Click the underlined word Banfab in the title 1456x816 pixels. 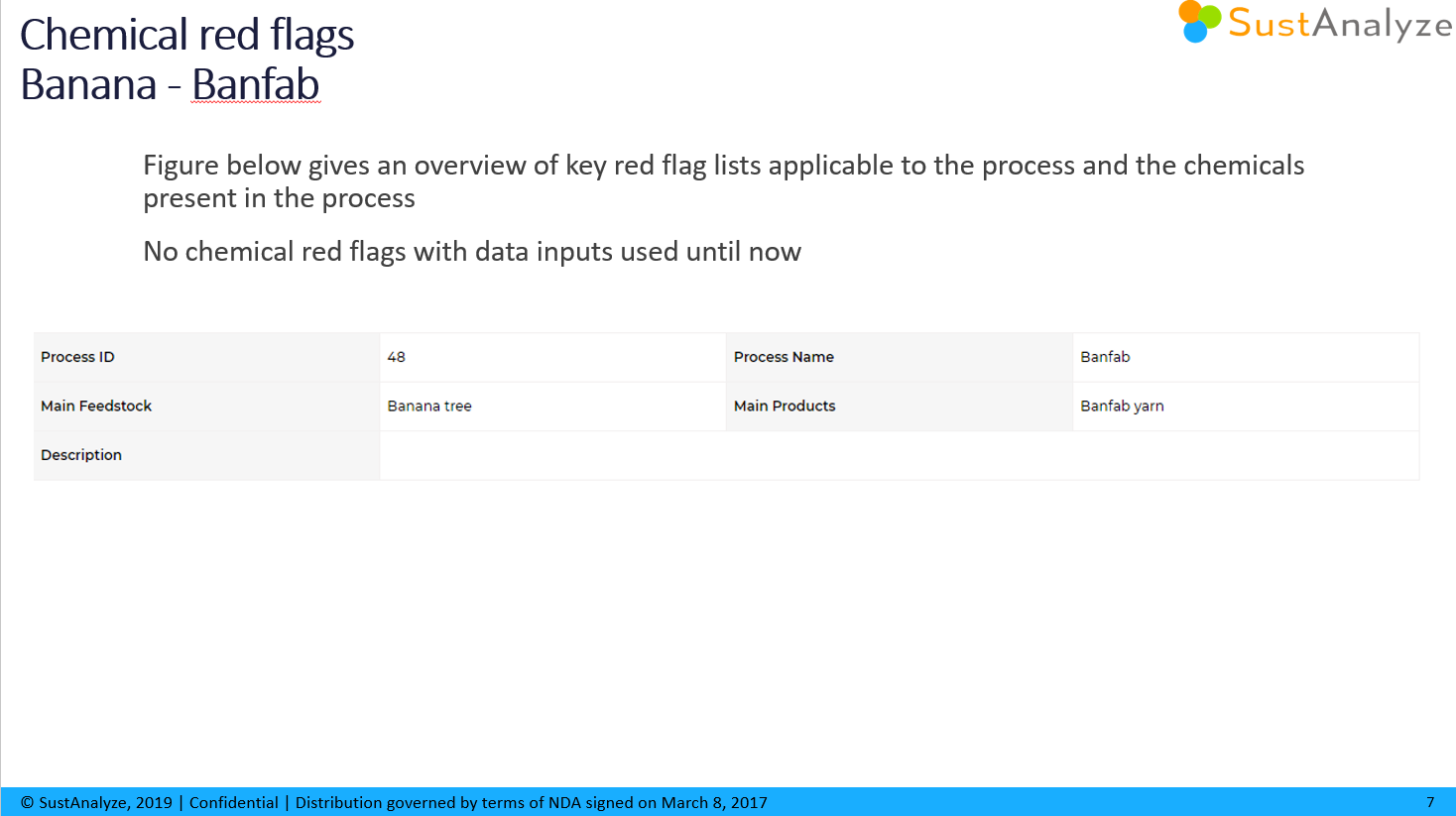click(x=255, y=85)
